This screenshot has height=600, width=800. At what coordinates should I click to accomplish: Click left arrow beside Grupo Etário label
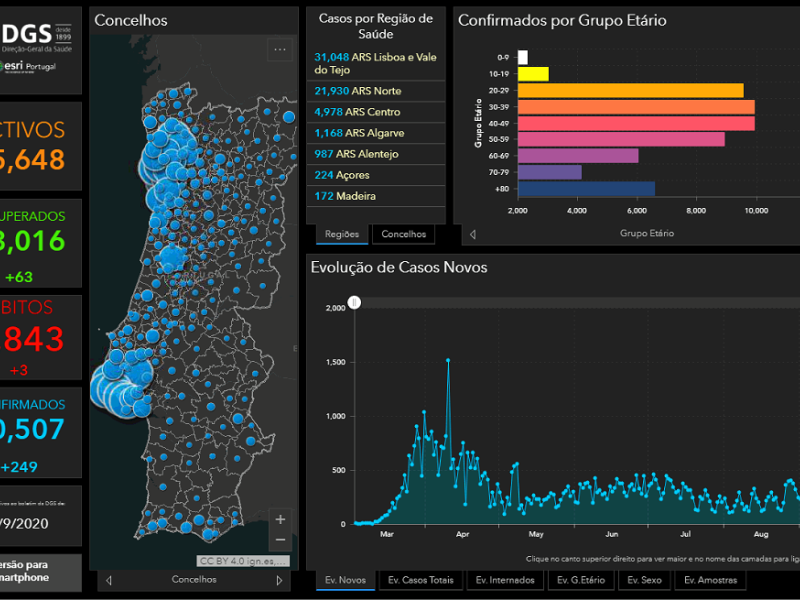tap(473, 234)
